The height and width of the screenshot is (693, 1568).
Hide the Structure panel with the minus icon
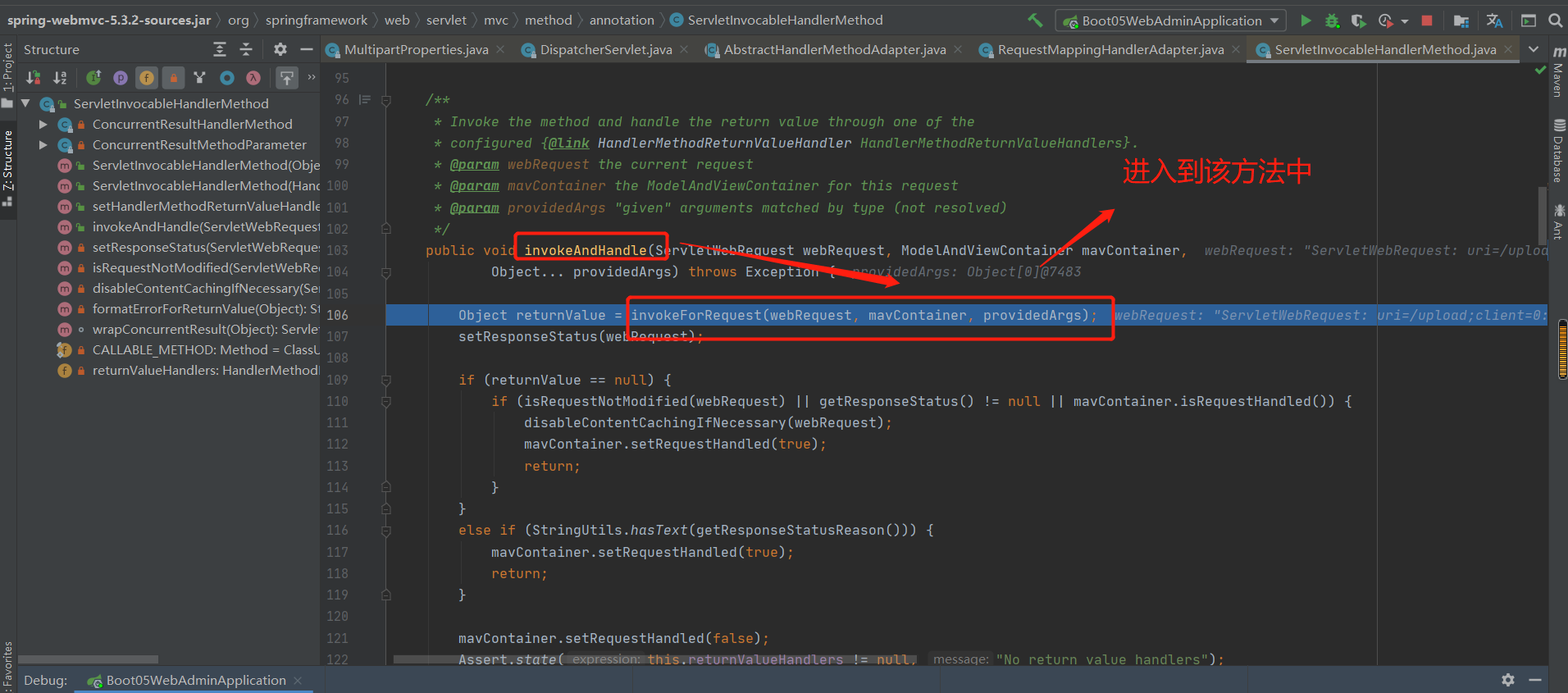point(307,50)
